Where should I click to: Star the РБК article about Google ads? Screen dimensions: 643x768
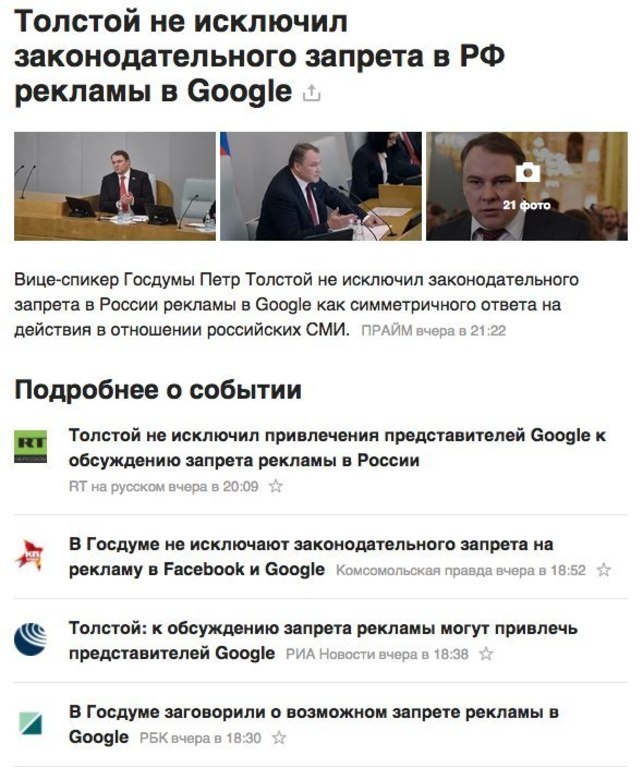click(x=279, y=738)
